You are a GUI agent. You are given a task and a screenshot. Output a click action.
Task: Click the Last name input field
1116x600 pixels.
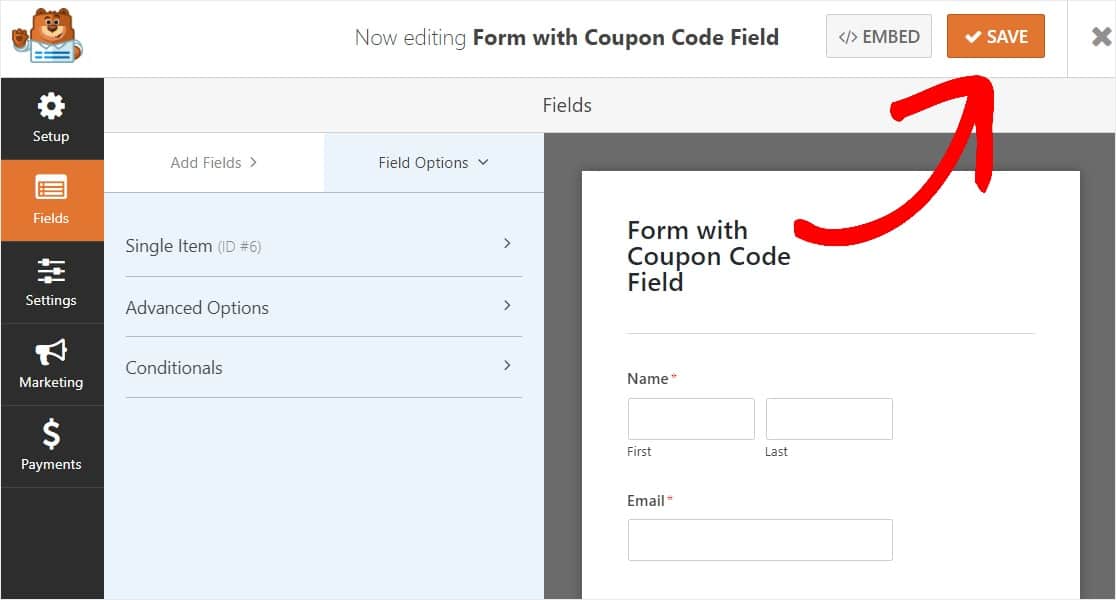click(x=829, y=419)
